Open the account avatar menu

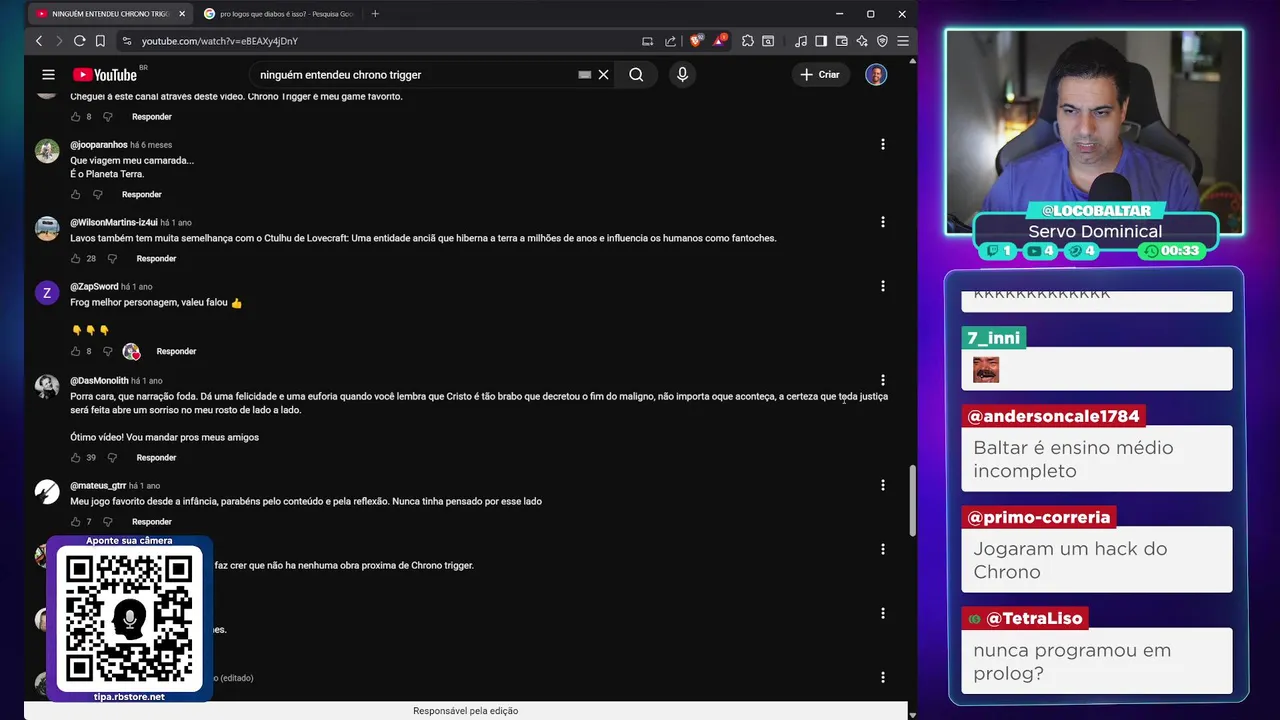point(876,75)
